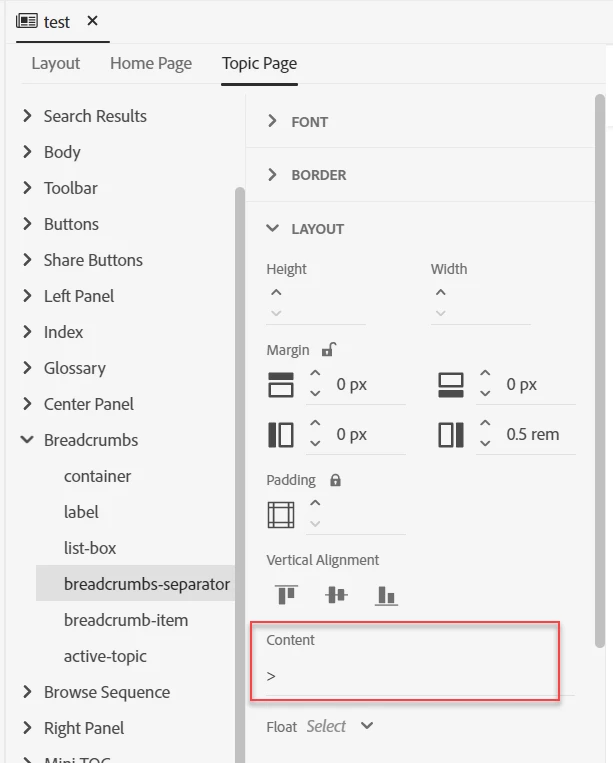
Task: Expand the Search Results tree node
Action: pyautogui.click(x=27, y=116)
